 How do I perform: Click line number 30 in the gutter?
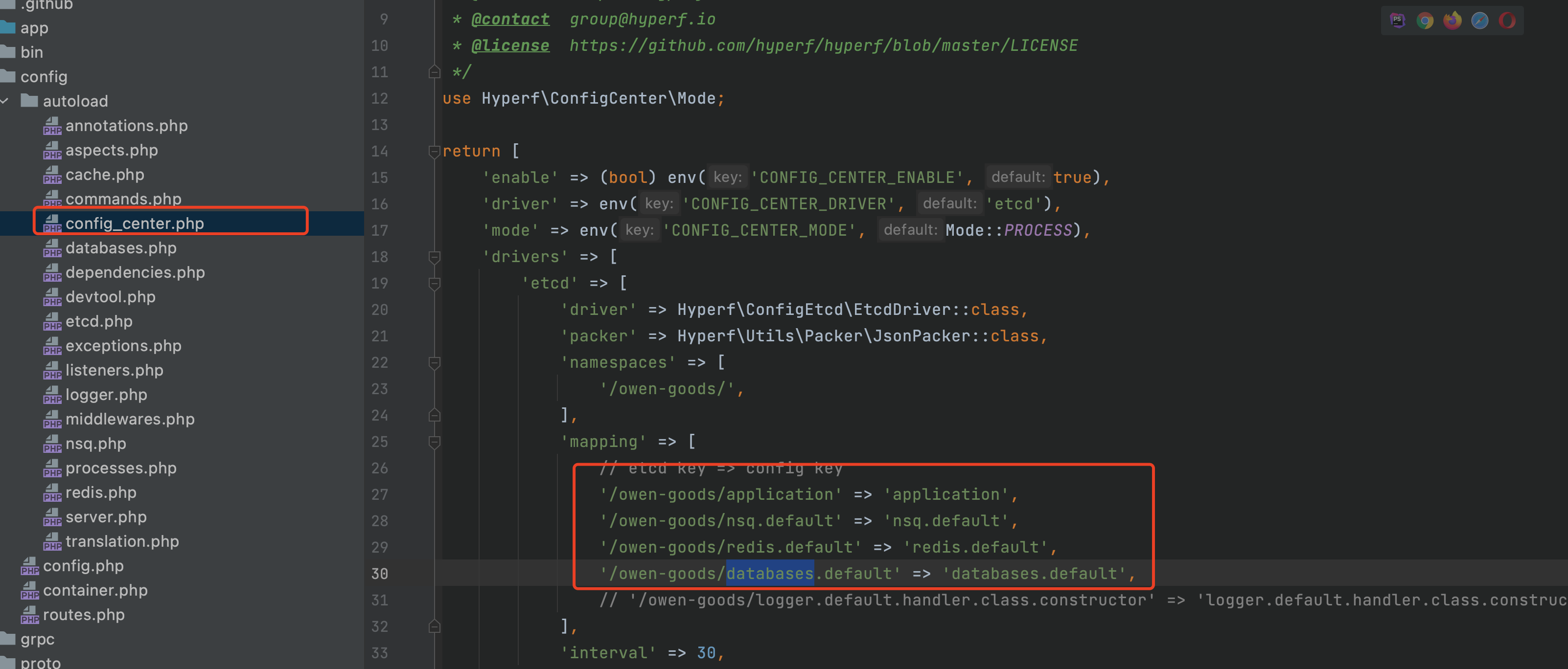pyautogui.click(x=380, y=574)
